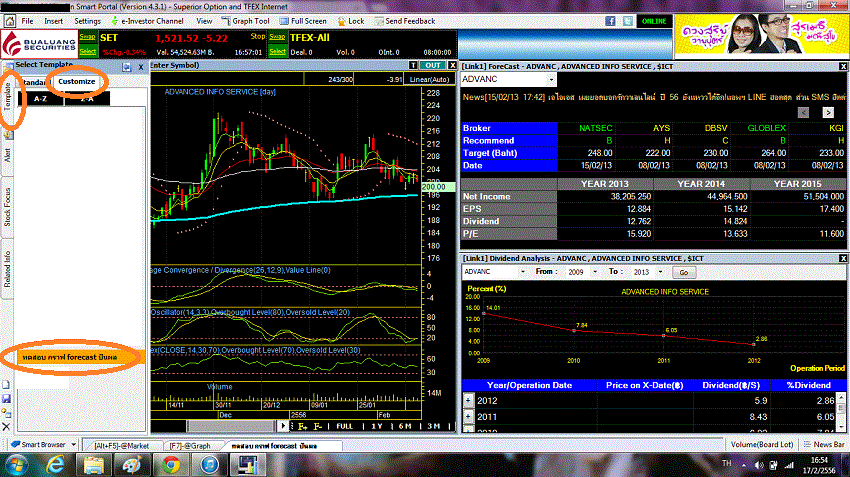Open the File menu
This screenshot has height=477, width=850.
[x=27, y=21]
